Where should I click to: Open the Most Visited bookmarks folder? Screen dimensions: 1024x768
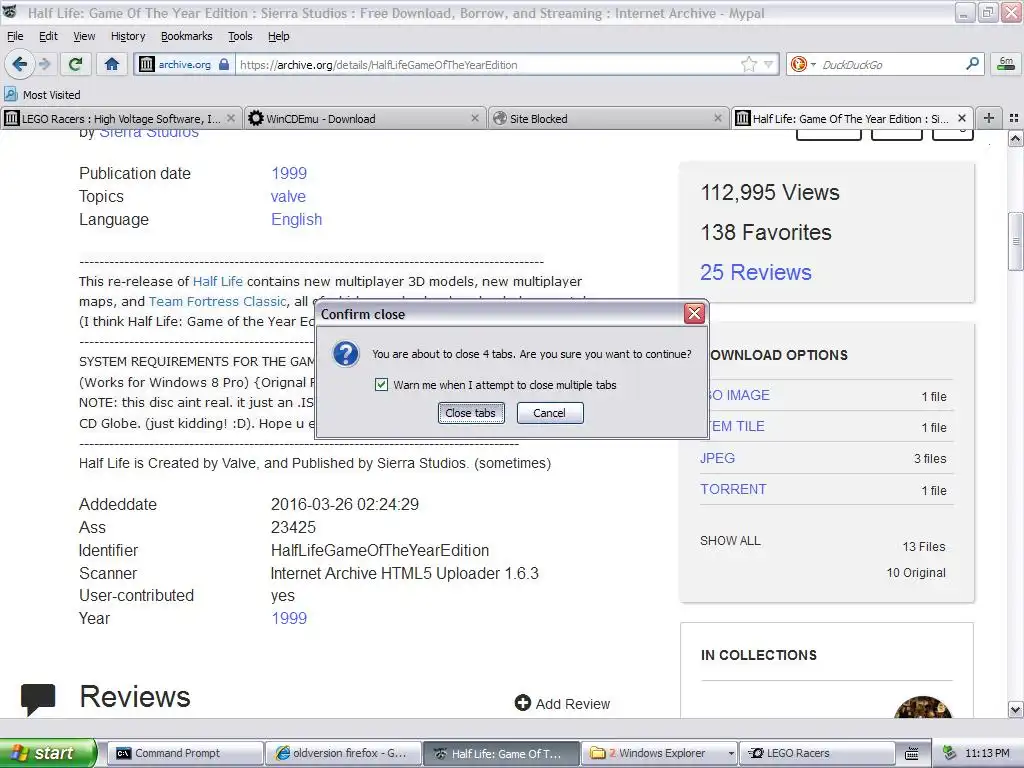[42, 95]
